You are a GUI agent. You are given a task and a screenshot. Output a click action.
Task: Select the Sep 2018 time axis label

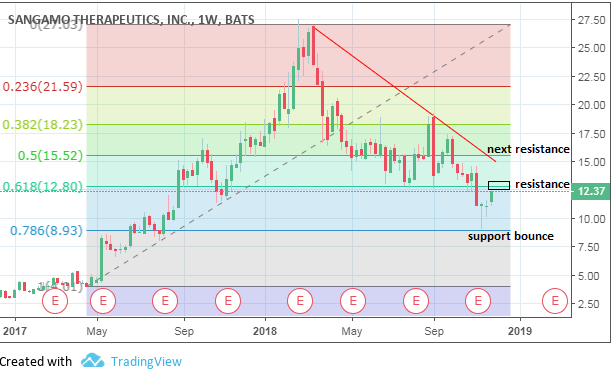tap(434, 331)
